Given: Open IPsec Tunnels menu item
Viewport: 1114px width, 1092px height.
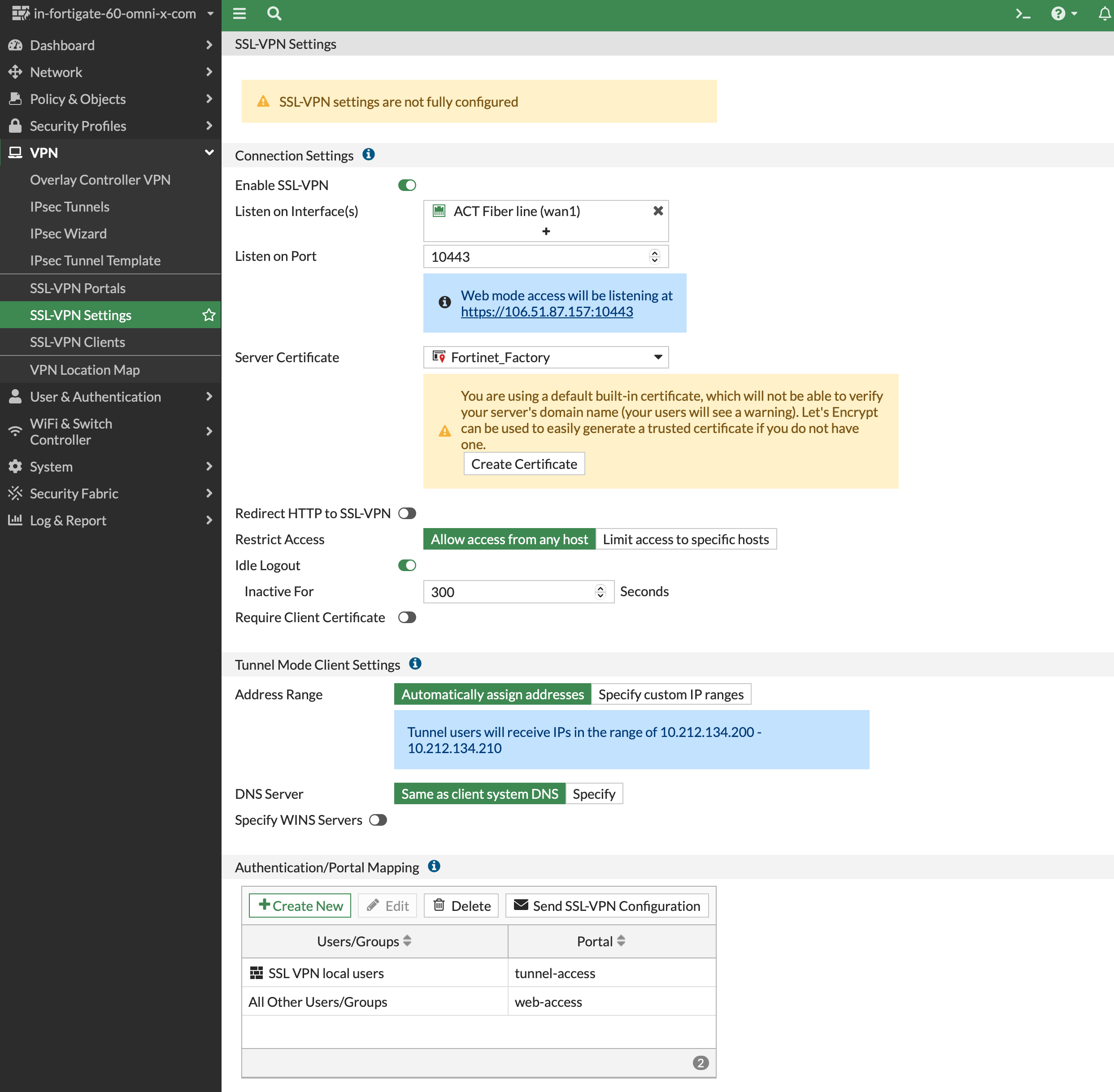Looking at the screenshot, I should tap(70, 207).
